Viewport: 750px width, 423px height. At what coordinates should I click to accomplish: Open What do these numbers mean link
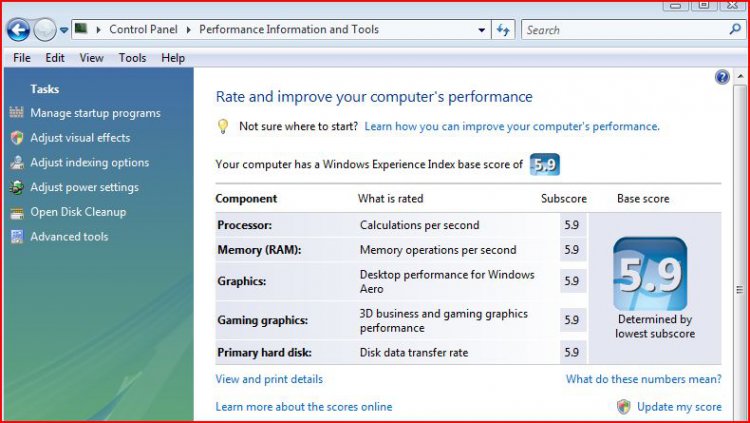643,379
